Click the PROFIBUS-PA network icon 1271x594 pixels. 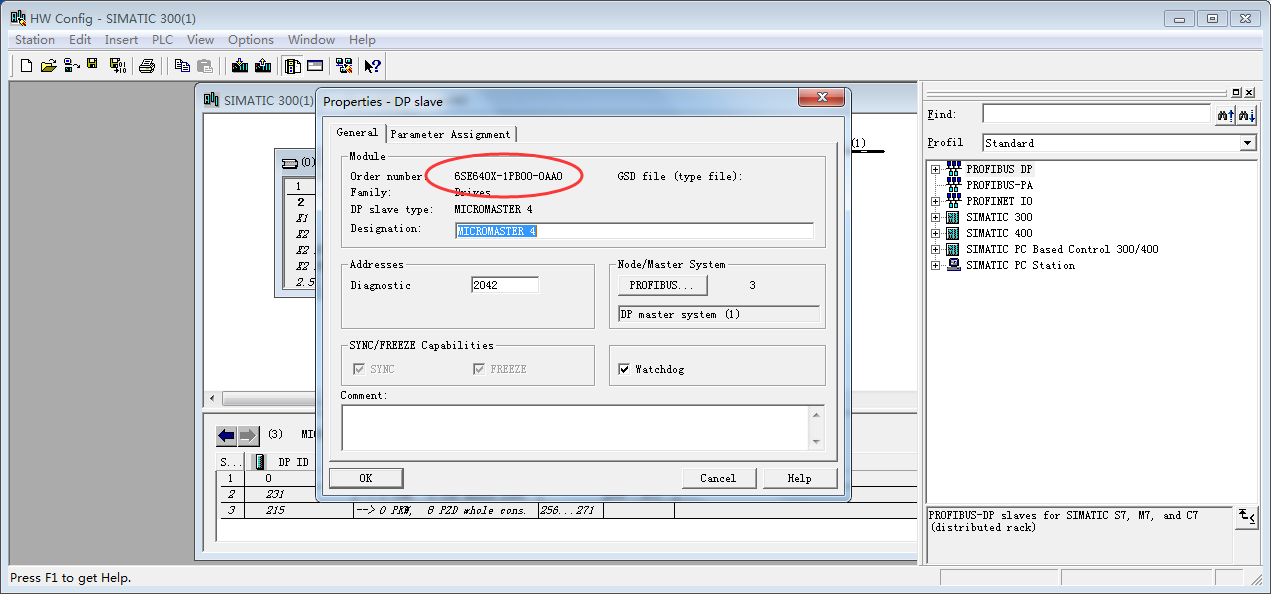point(953,185)
